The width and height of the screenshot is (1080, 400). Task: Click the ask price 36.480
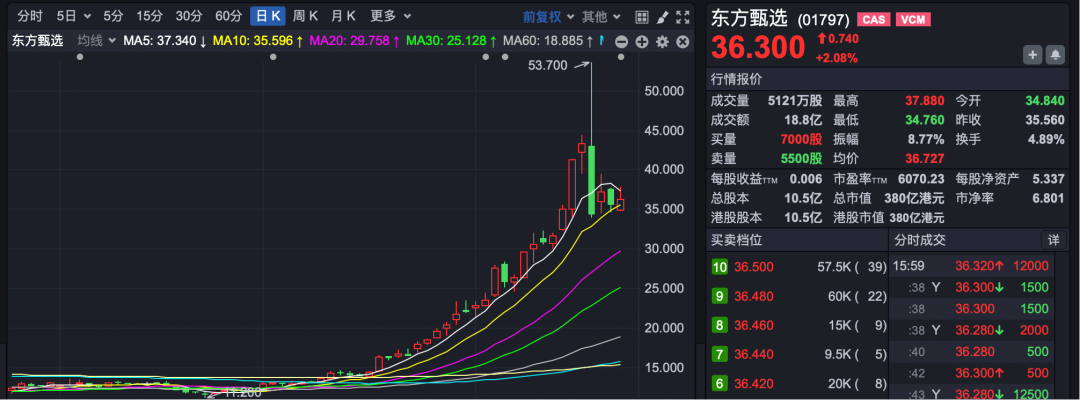754,297
